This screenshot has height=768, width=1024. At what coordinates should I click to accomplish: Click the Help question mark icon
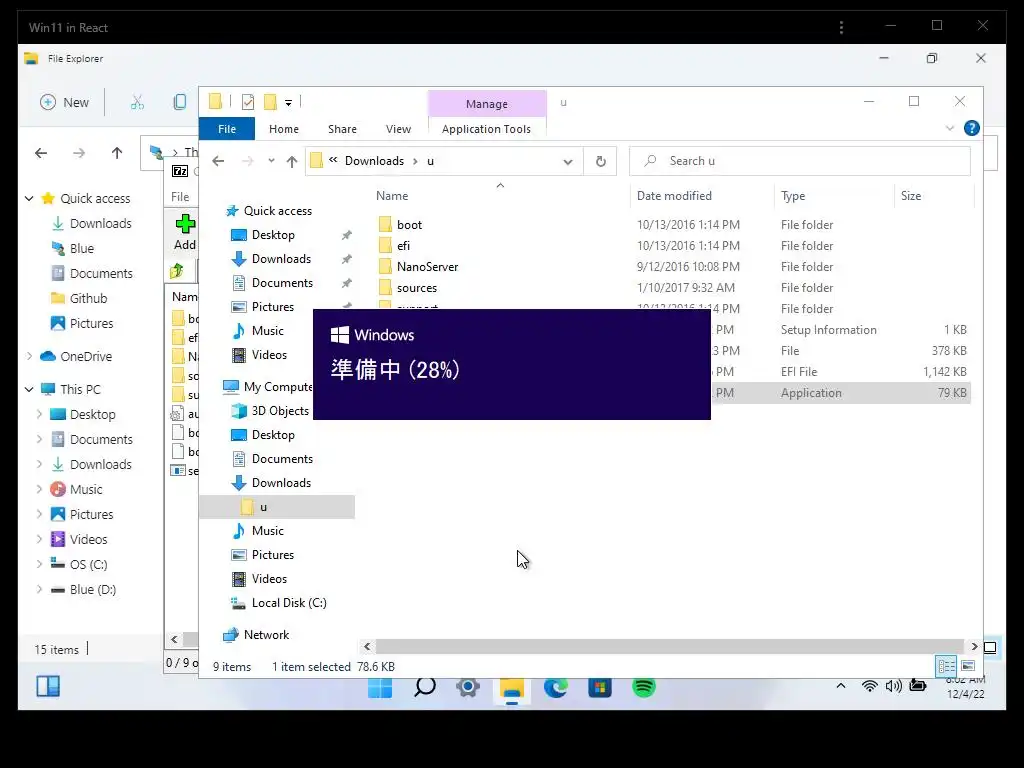click(x=972, y=128)
